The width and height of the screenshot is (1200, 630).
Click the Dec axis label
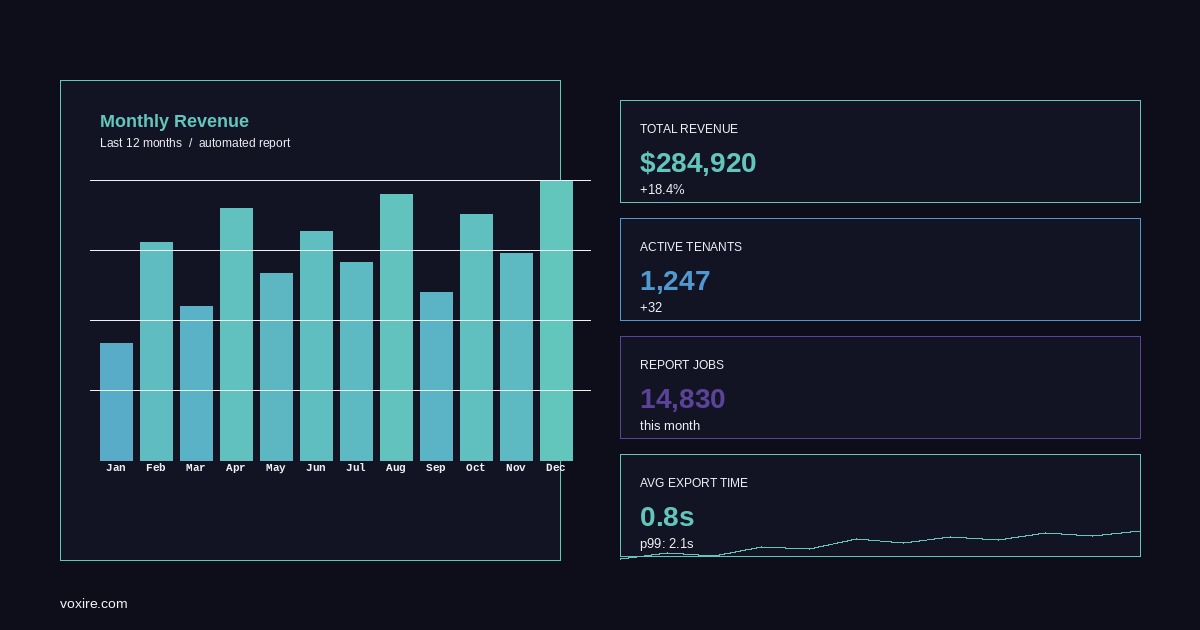pos(556,468)
